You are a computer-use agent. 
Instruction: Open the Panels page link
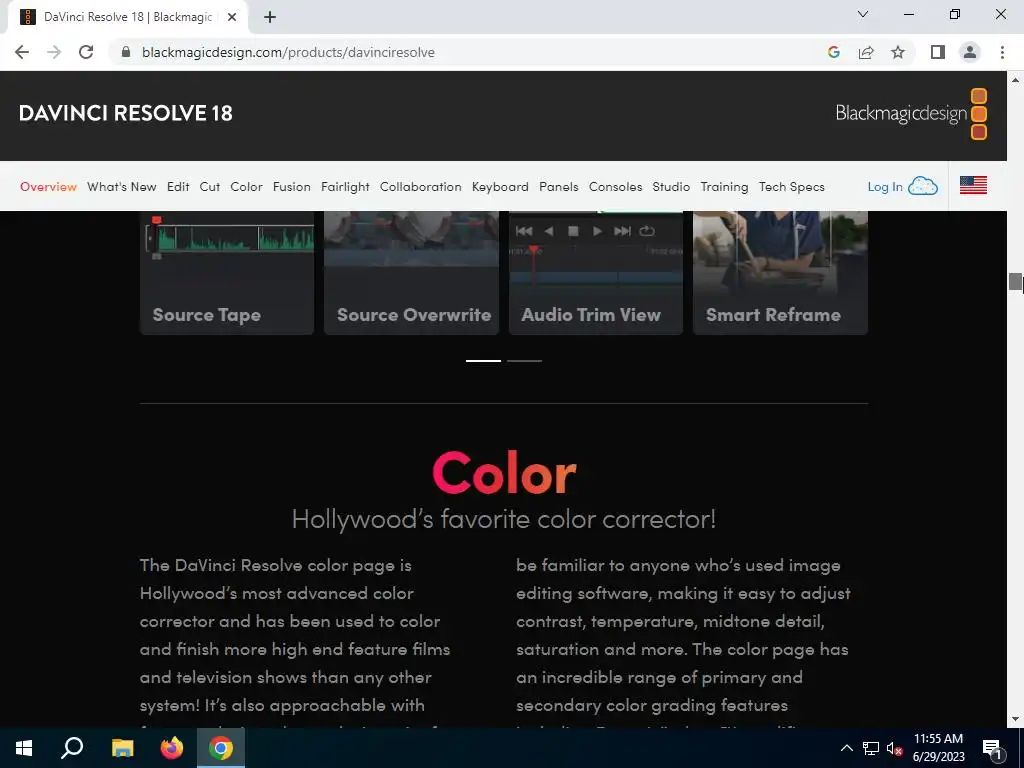point(558,187)
